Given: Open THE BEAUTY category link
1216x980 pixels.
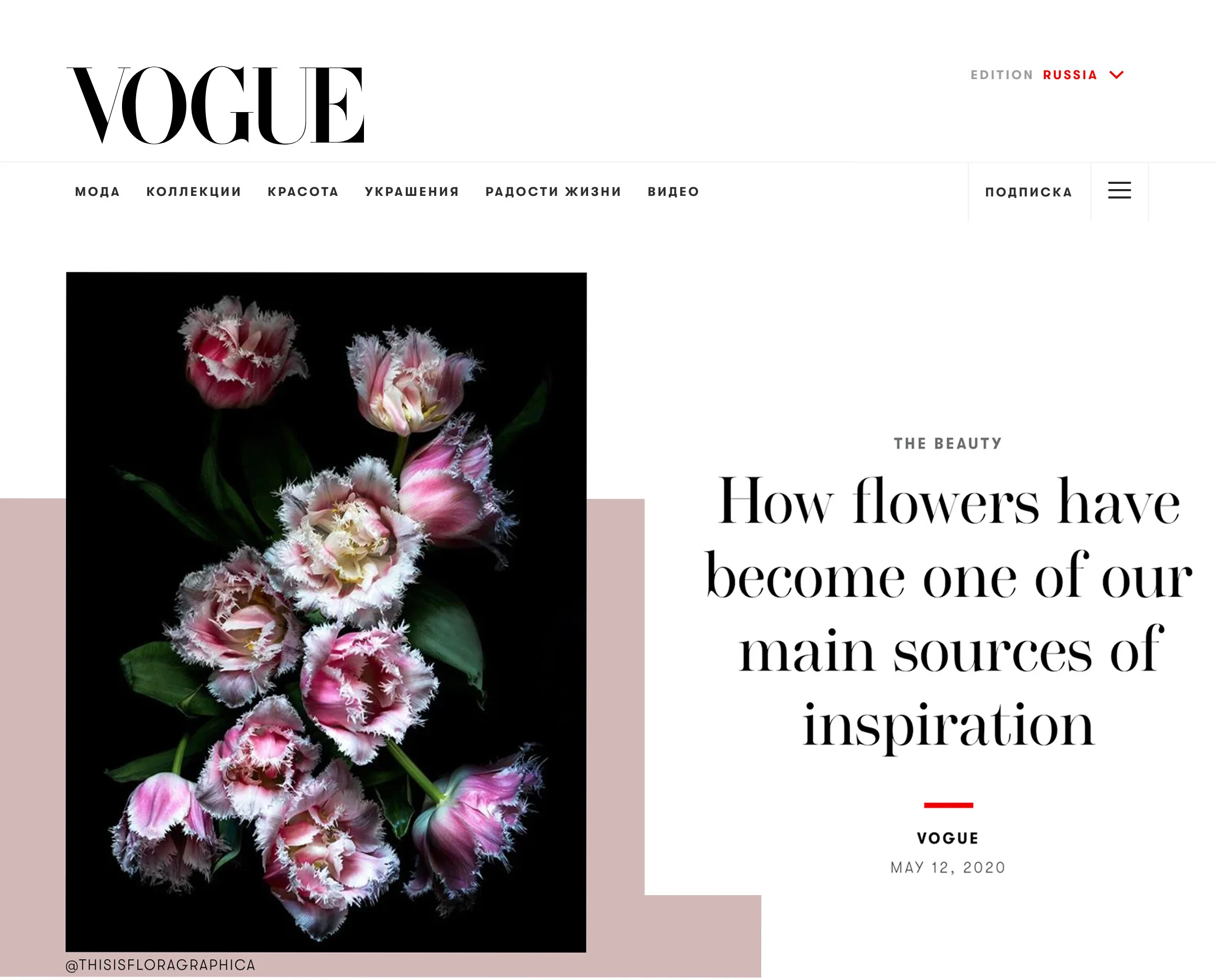Looking at the screenshot, I should pos(947,444).
